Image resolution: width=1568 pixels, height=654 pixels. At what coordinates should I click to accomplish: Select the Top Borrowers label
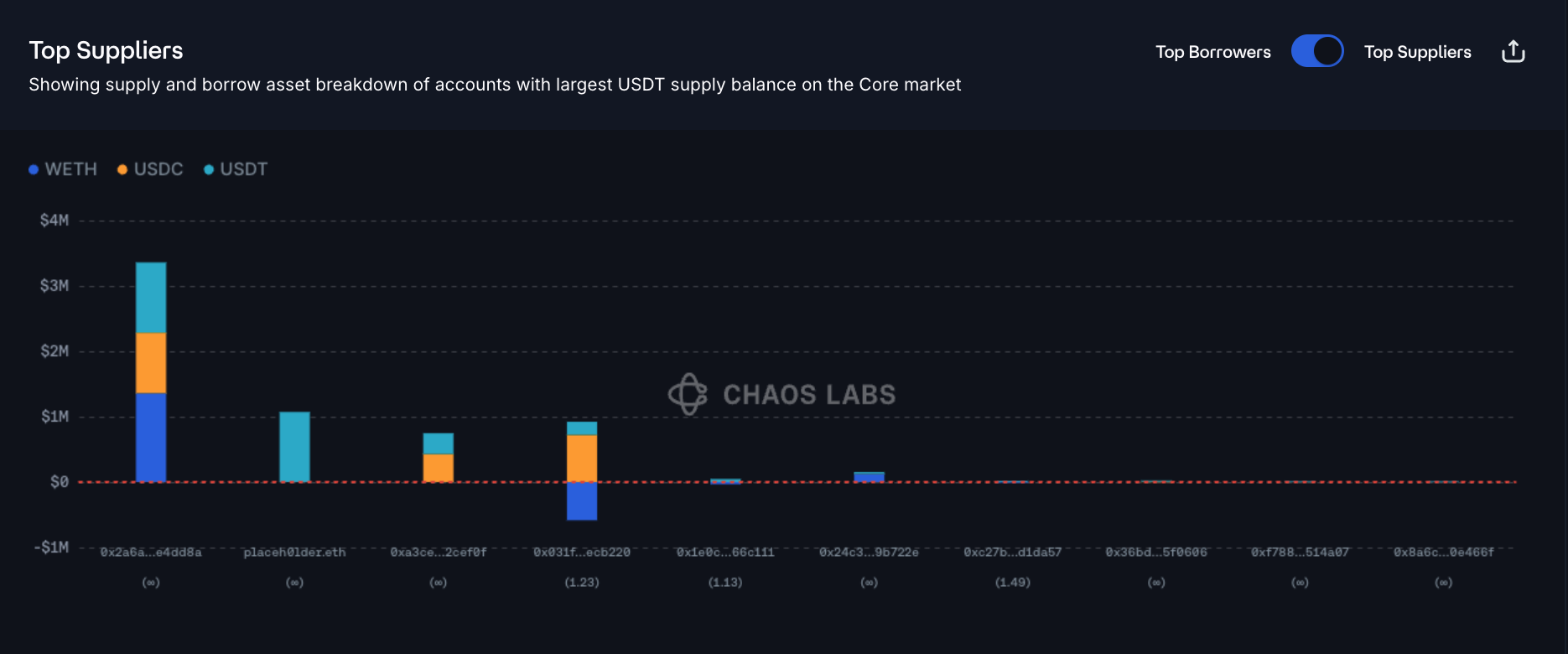pos(1212,52)
